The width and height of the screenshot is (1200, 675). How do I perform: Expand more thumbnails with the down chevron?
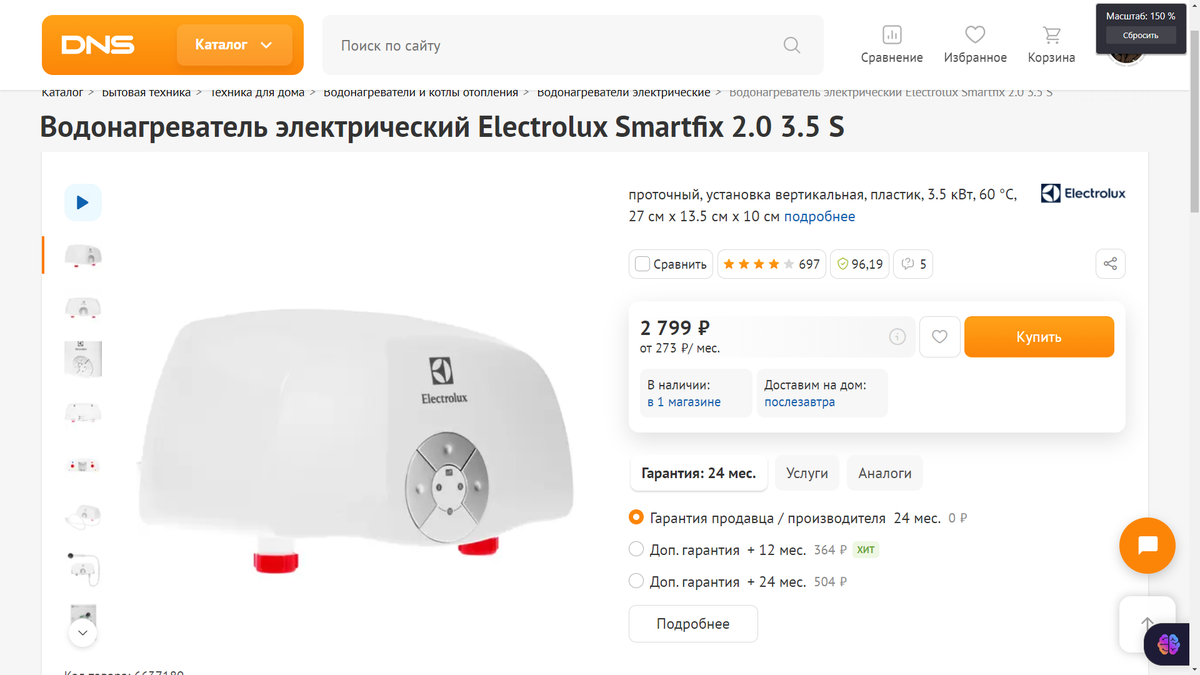(x=82, y=633)
